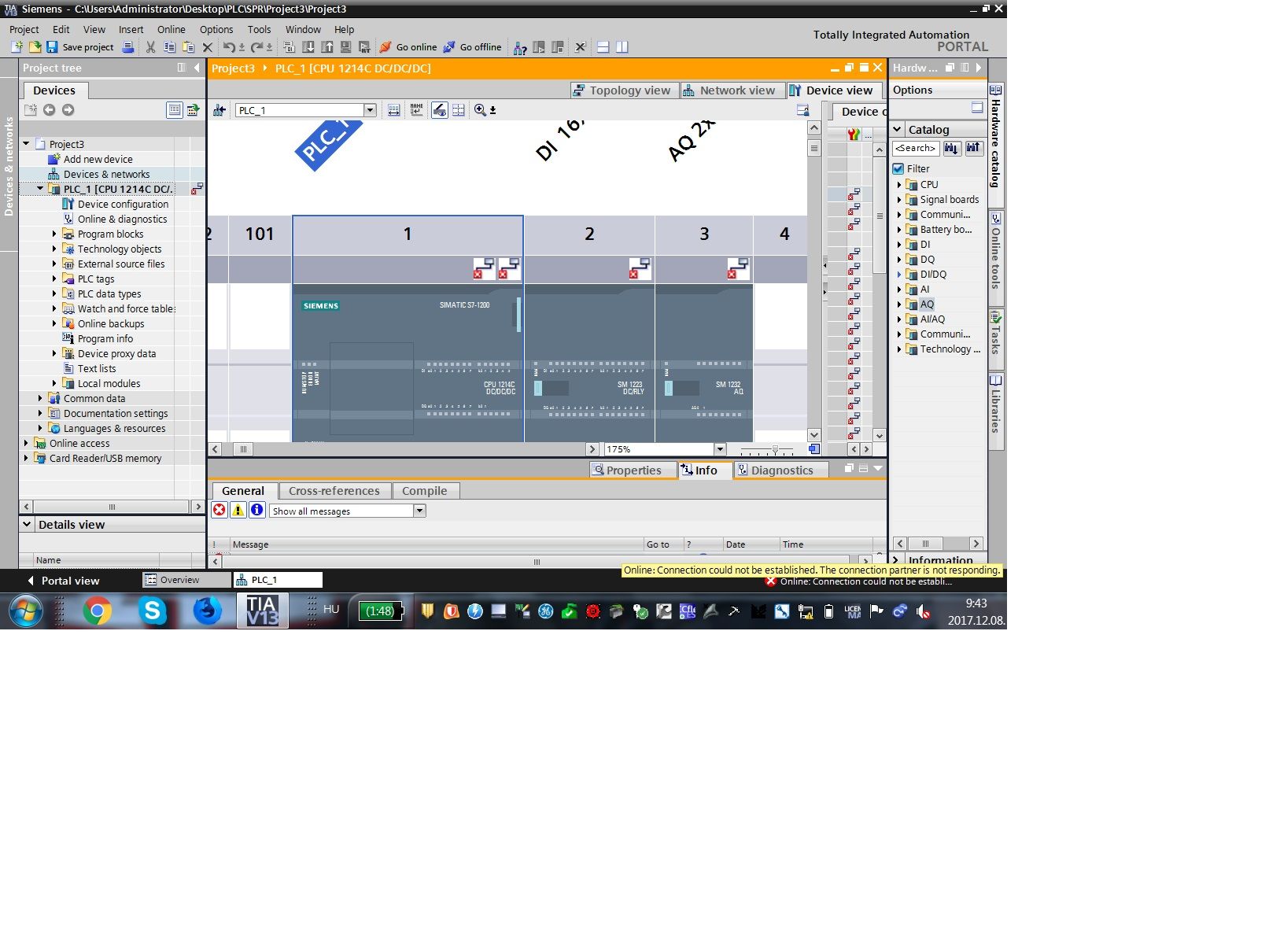Click the Save project button

[x=80, y=47]
